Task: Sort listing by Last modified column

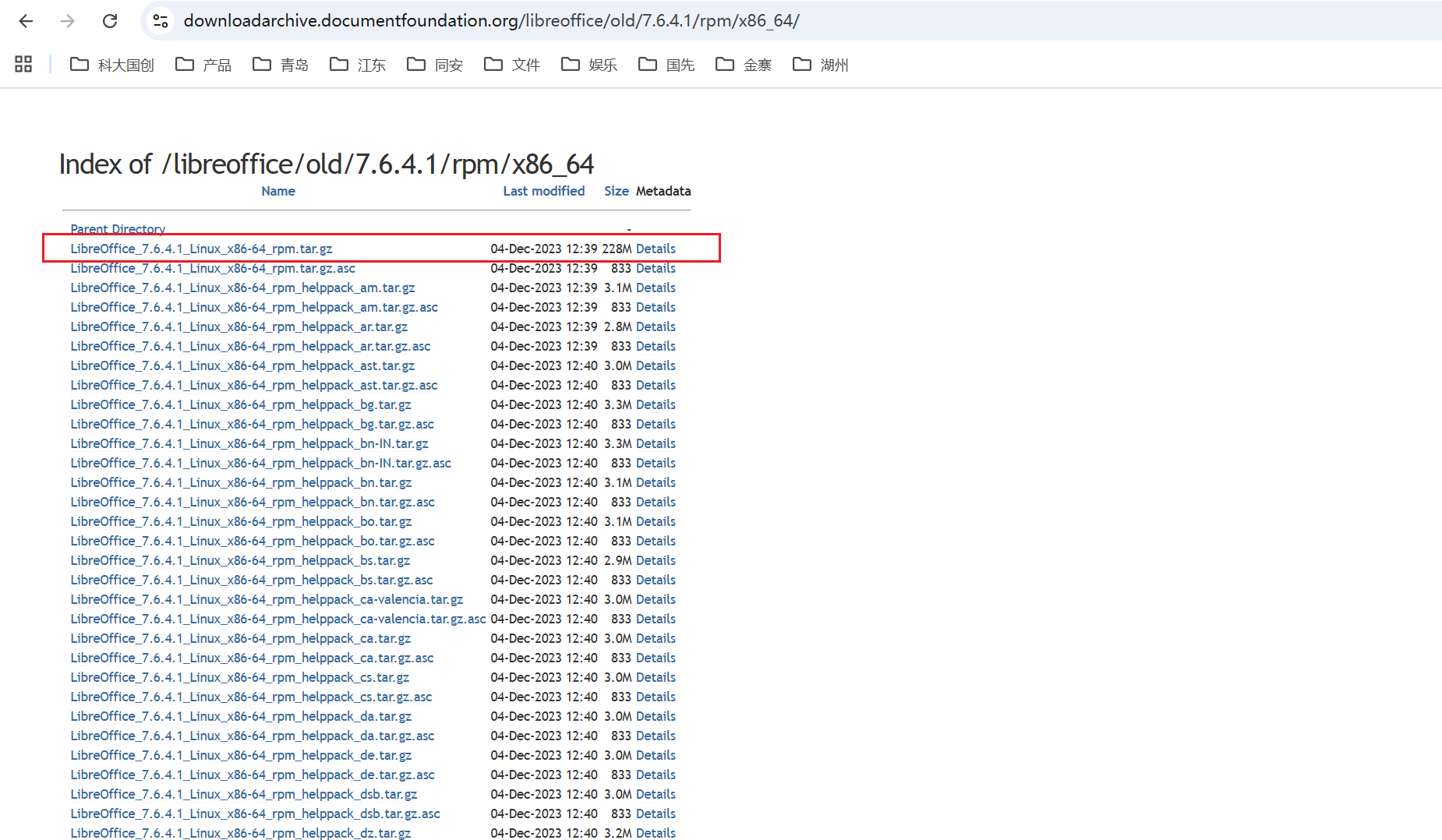Action: coord(544,191)
